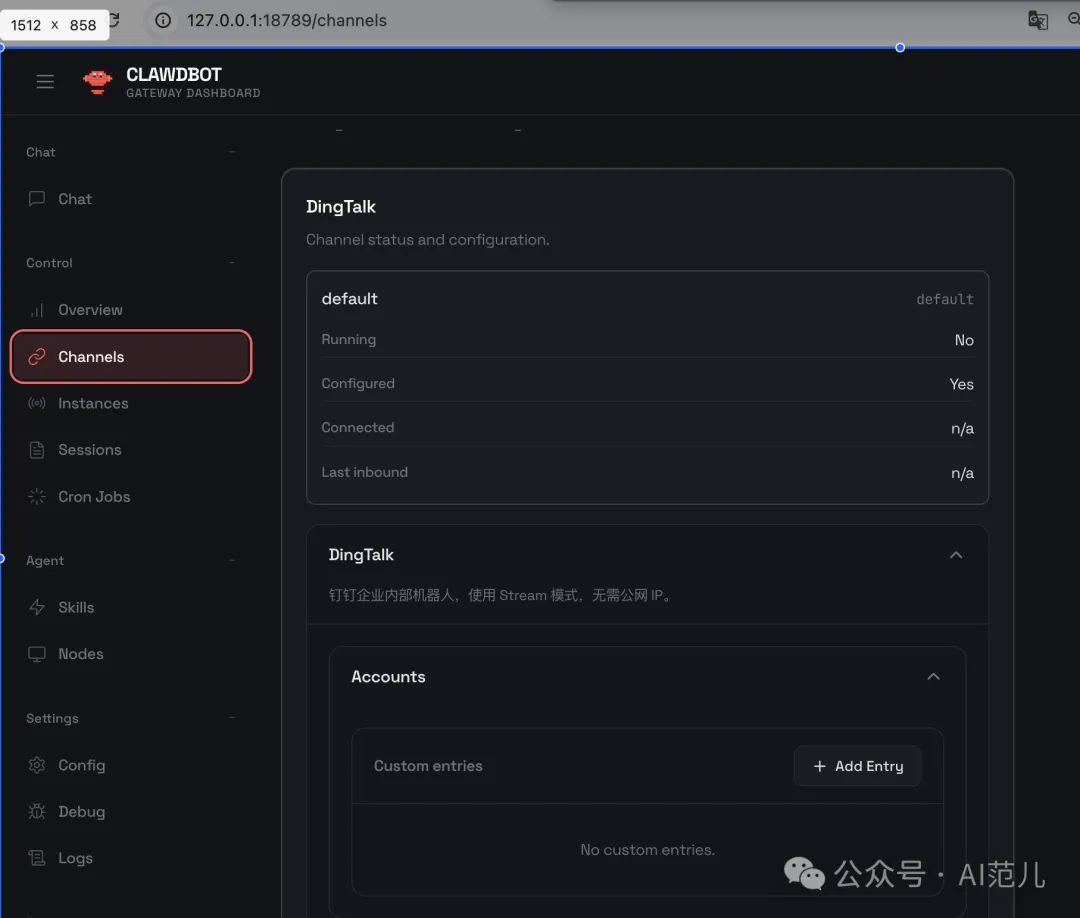
Task: Click the Add Entry button
Action: tap(858, 766)
